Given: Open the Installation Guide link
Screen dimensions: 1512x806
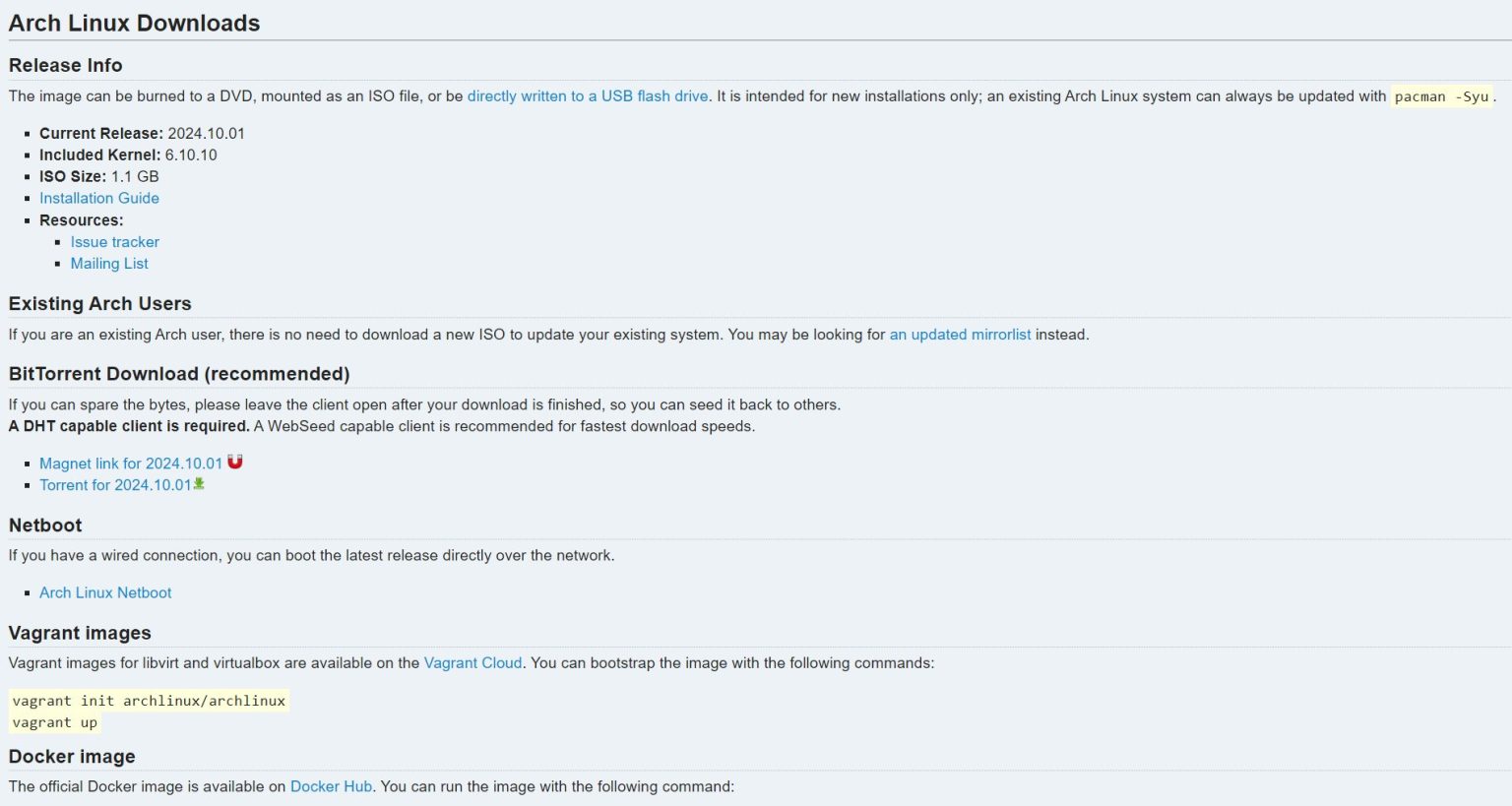Looking at the screenshot, I should tap(99, 198).
